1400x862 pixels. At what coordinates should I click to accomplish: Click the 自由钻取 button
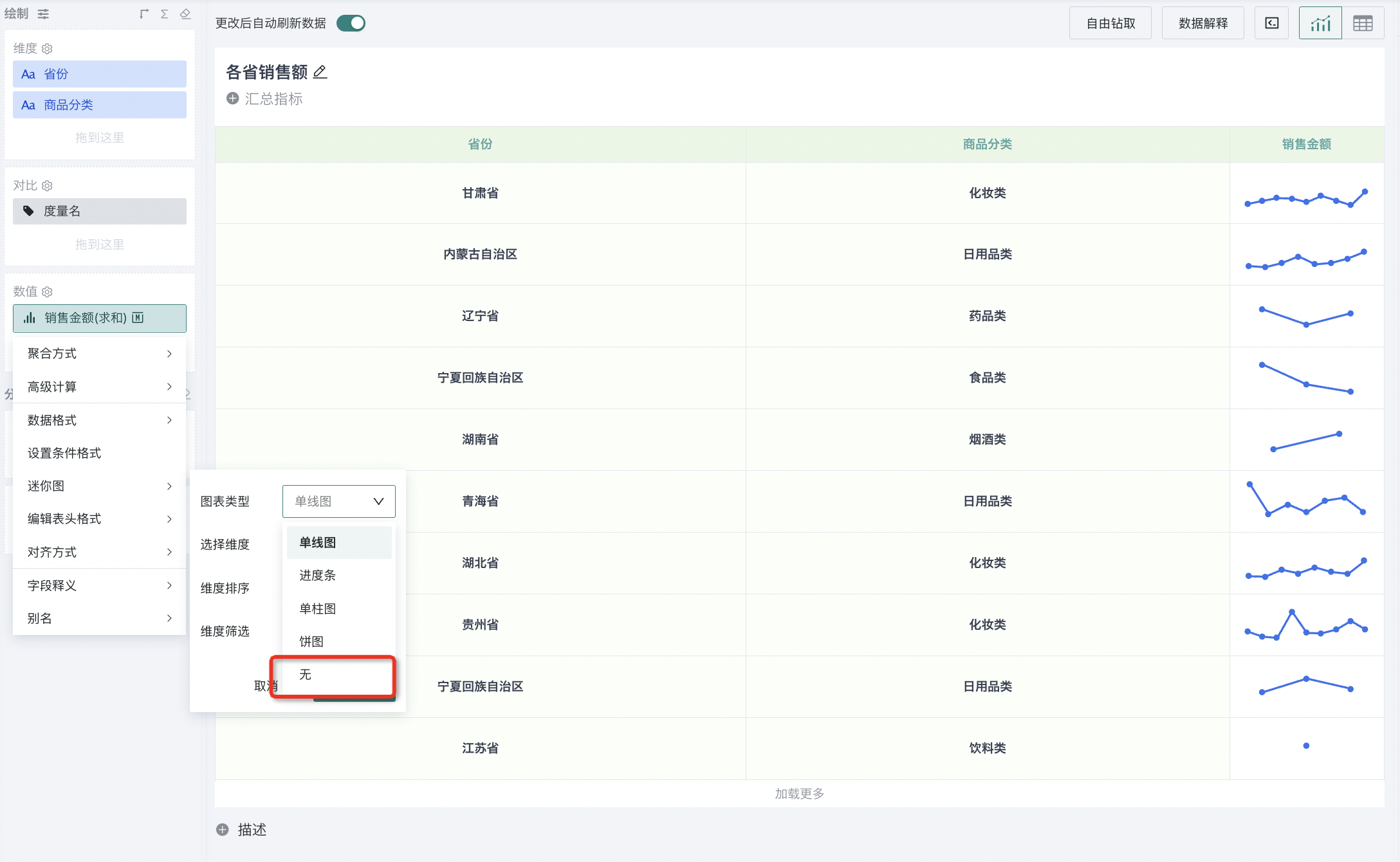point(1110,23)
